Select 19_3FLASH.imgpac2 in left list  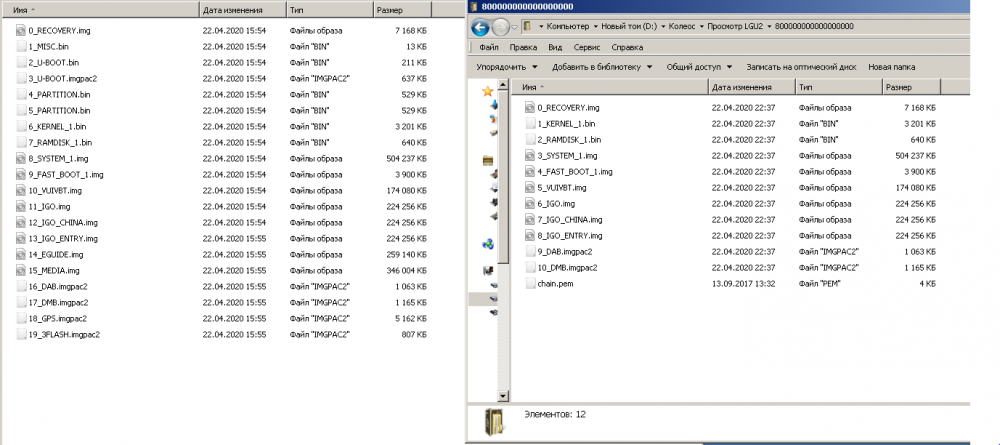point(64,334)
